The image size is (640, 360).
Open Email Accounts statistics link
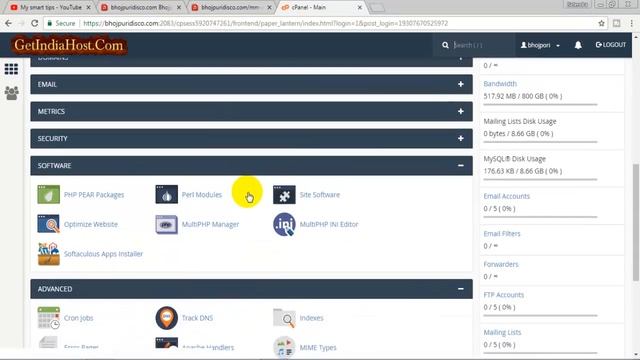(x=507, y=196)
